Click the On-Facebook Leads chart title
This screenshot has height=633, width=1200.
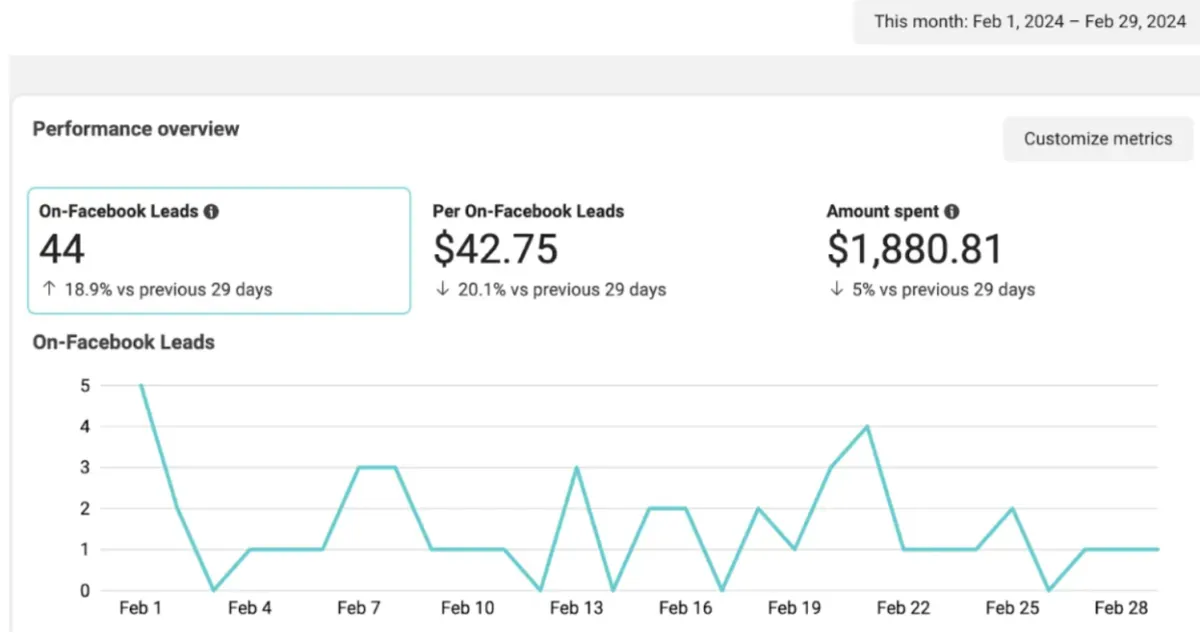click(124, 342)
